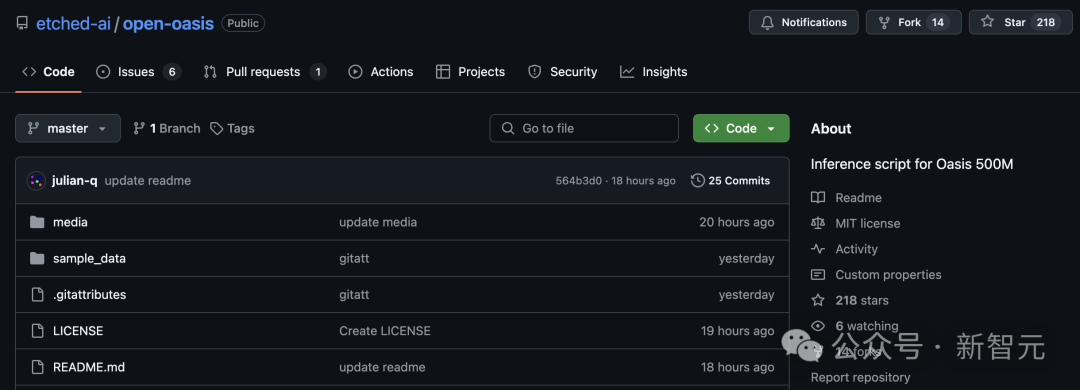Viewport: 1080px width, 390px height.
Task: Open the open-oasis repository link
Action: click(x=168, y=23)
